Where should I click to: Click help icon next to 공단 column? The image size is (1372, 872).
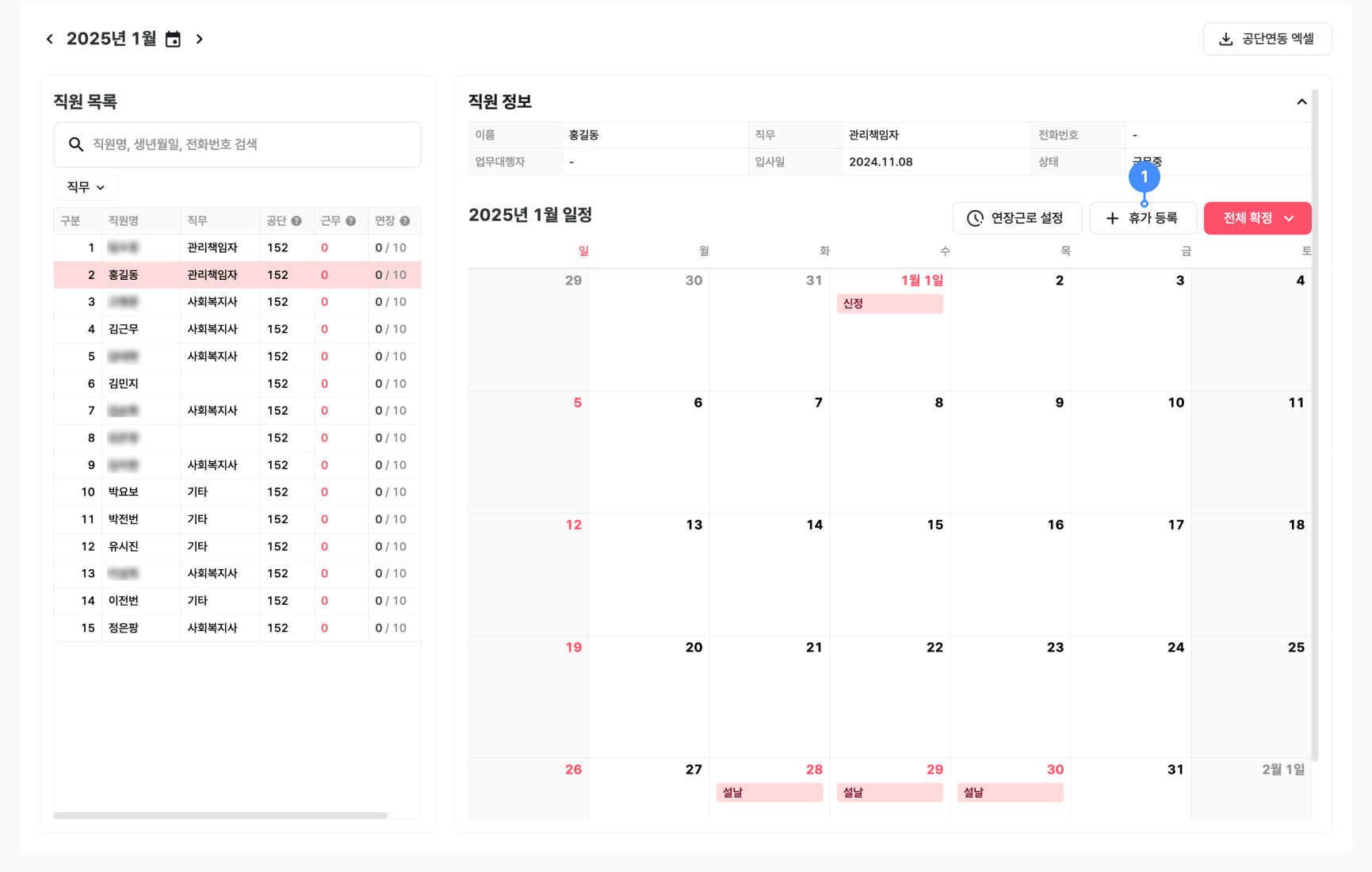coord(296,221)
